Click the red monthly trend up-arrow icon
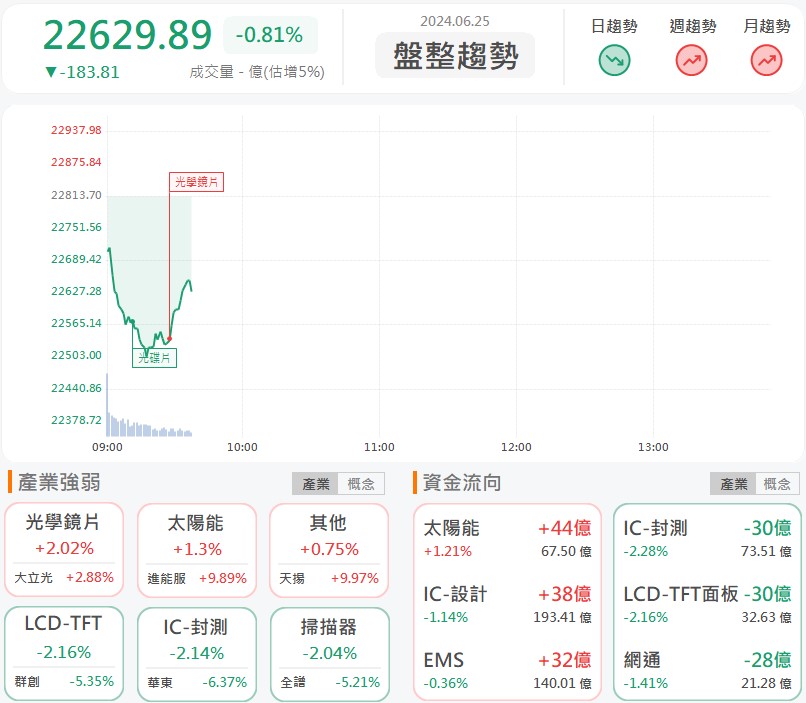 [x=766, y=60]
